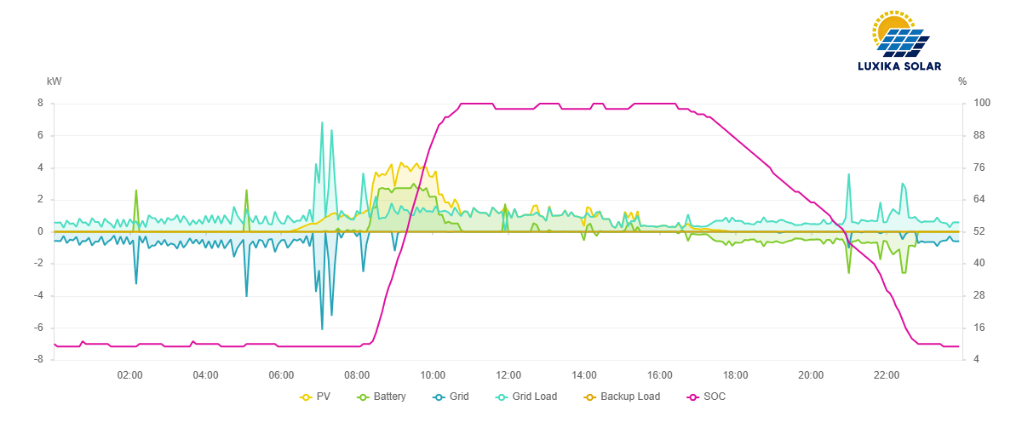Click the kW axis unit label
The height and width of the screenshot is (426, 1022).
click(54, 81)
